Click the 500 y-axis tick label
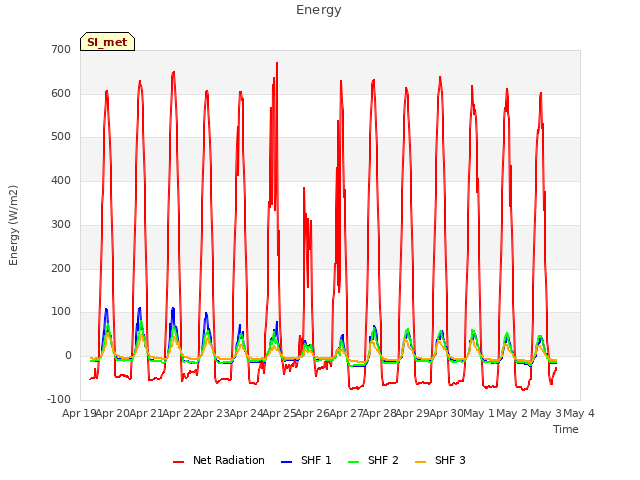640x480 pixels. tap(61, 137)
